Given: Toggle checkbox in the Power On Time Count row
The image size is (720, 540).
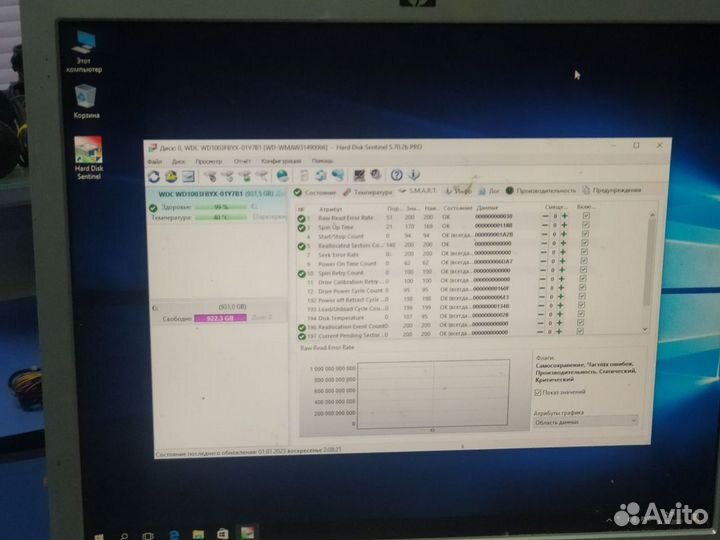Looking at the screenshot, I should tap(584, 260).
